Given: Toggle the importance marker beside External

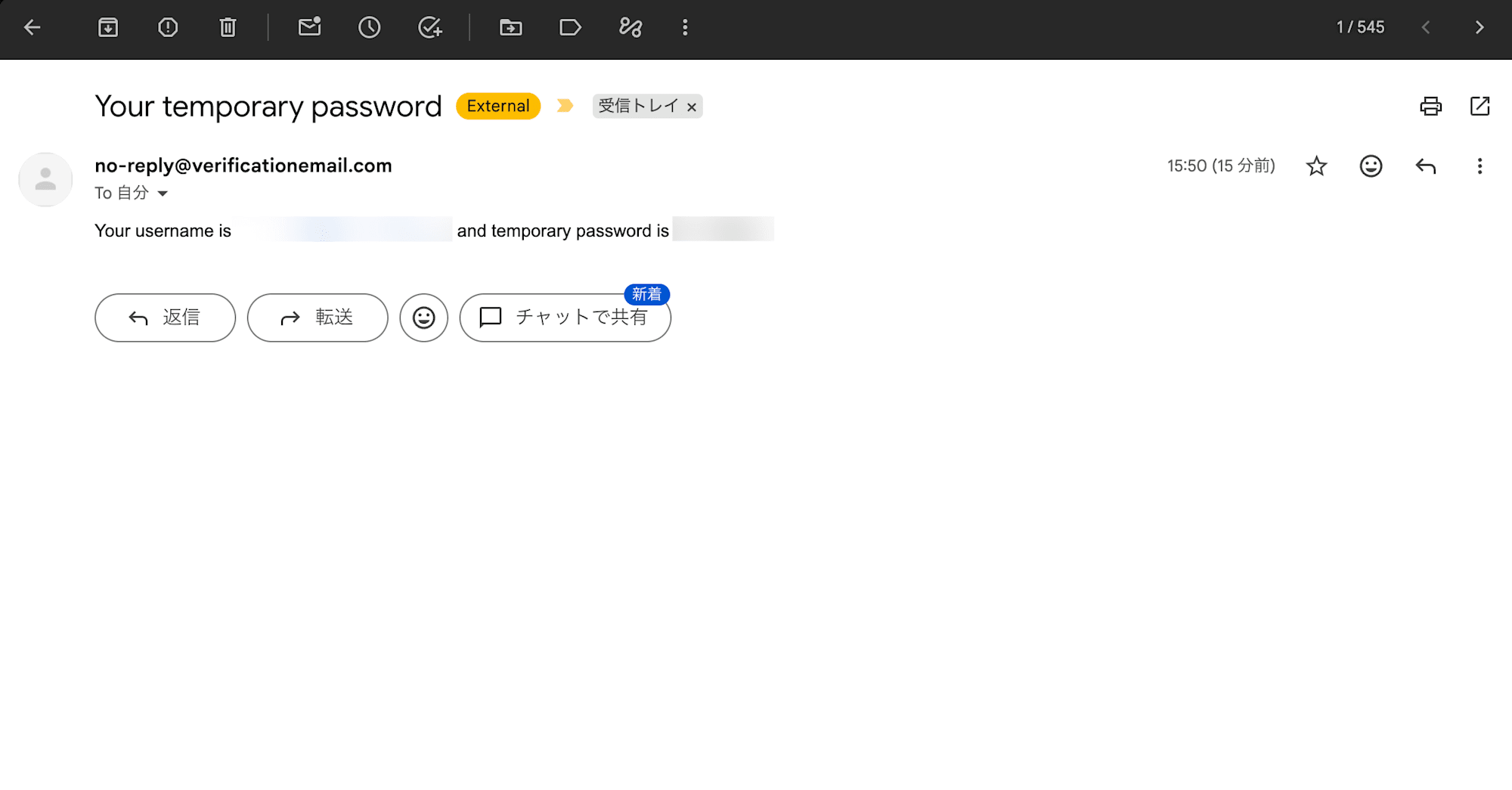Looking at the screenshot, I should (x=565, y=106).
